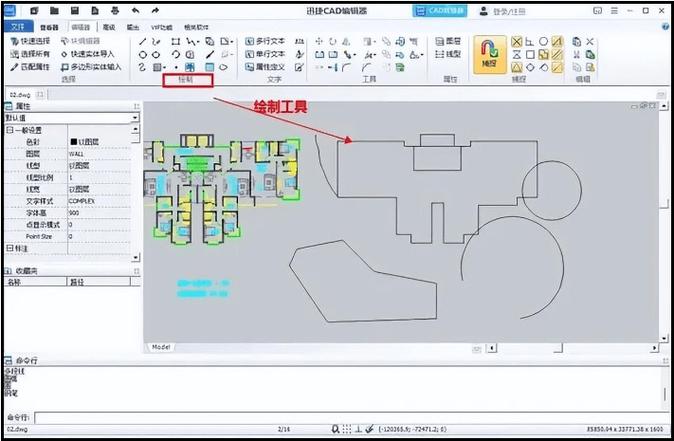The image size is (674, 441).
Task: Click the Undo arrow
Action: 135,11
